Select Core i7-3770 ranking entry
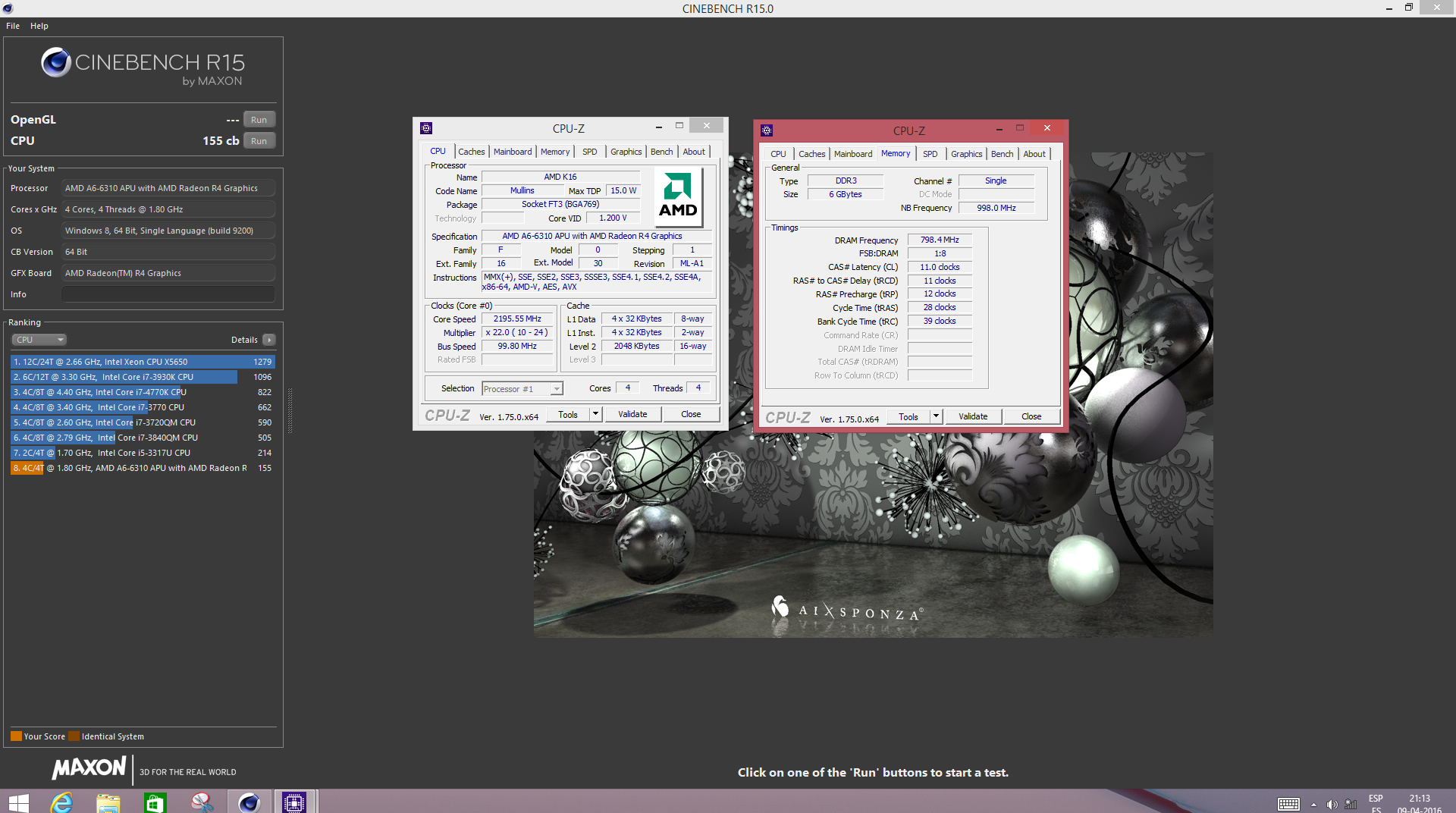This screenshot has width=1456, height=813. click(143, 407)
